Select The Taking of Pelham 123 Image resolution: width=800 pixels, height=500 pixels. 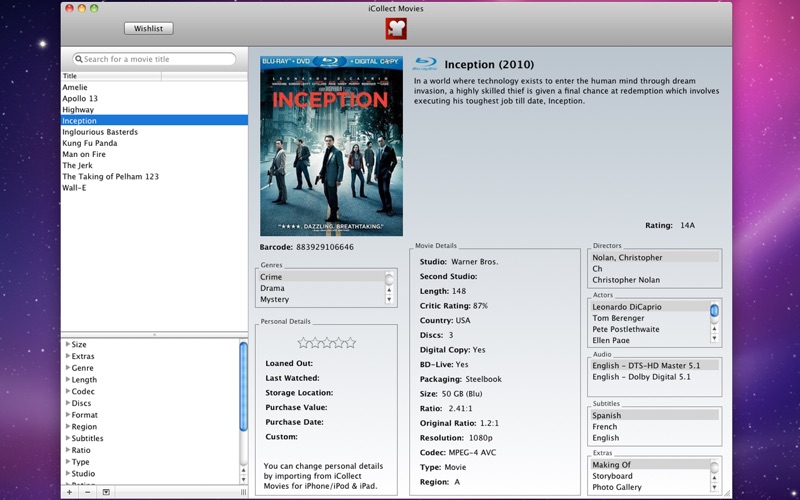click(154, 177)
